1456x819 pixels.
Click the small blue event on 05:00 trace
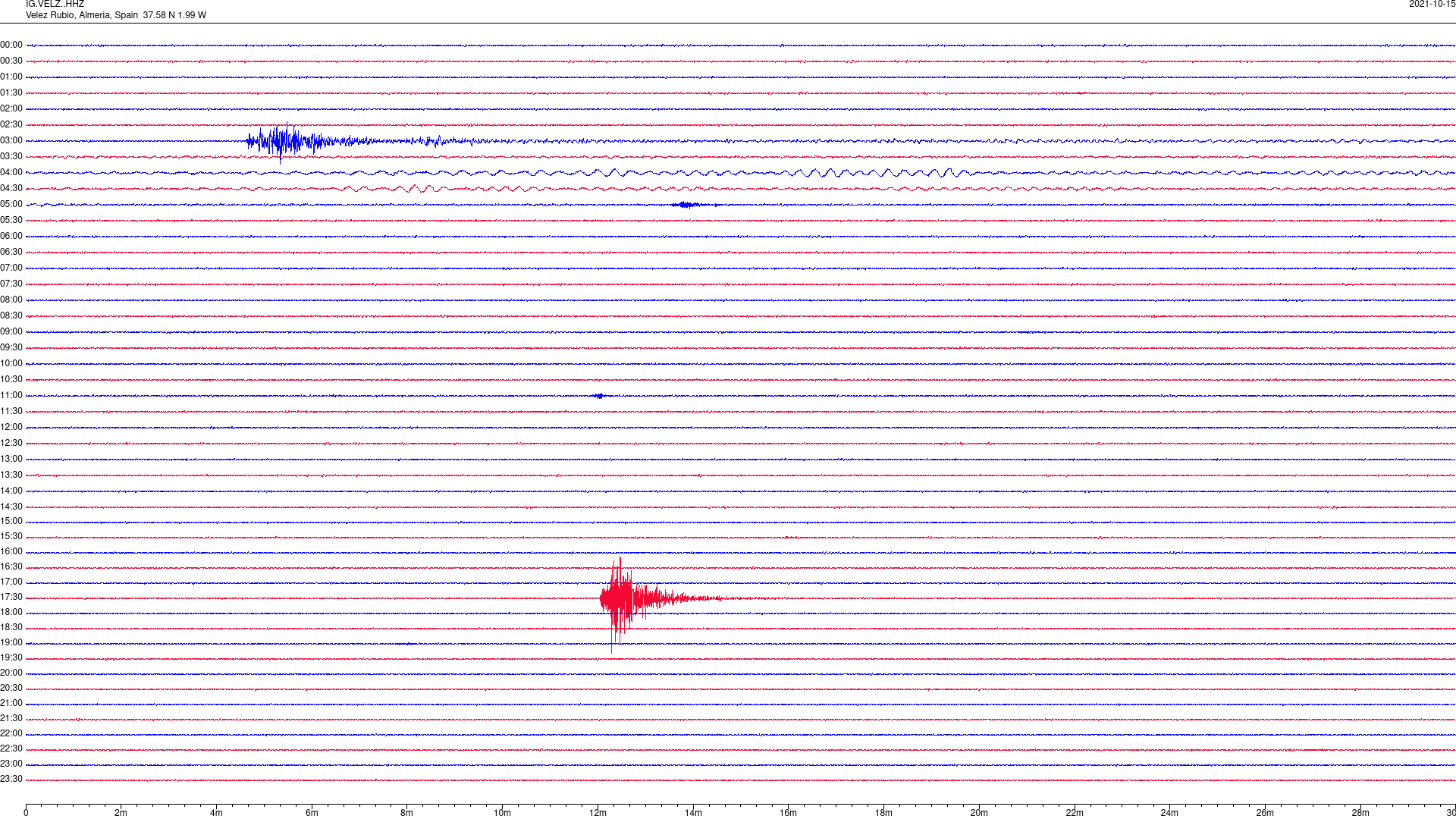point(688,205)
